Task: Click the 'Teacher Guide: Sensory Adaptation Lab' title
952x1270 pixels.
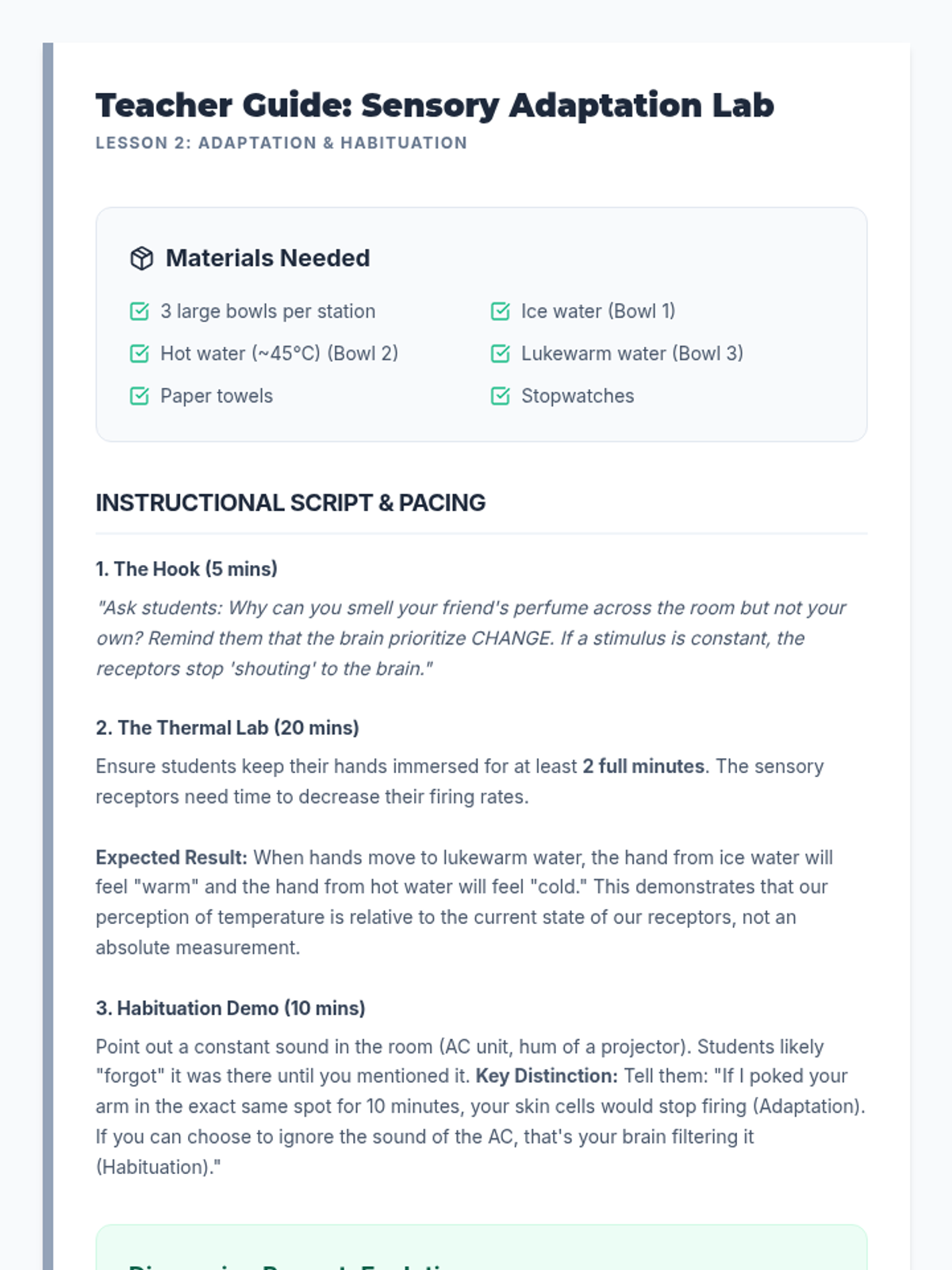Action: [x=435, y=105]
